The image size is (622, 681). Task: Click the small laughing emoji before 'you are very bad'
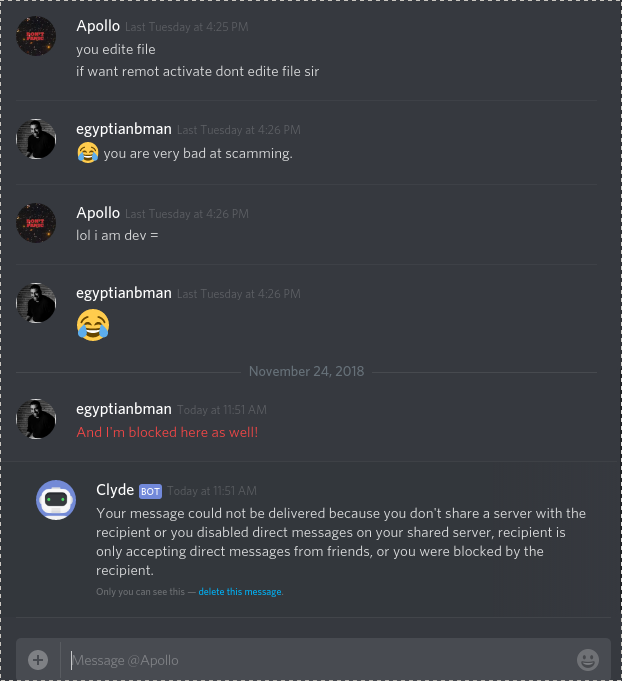pos(88,153)
